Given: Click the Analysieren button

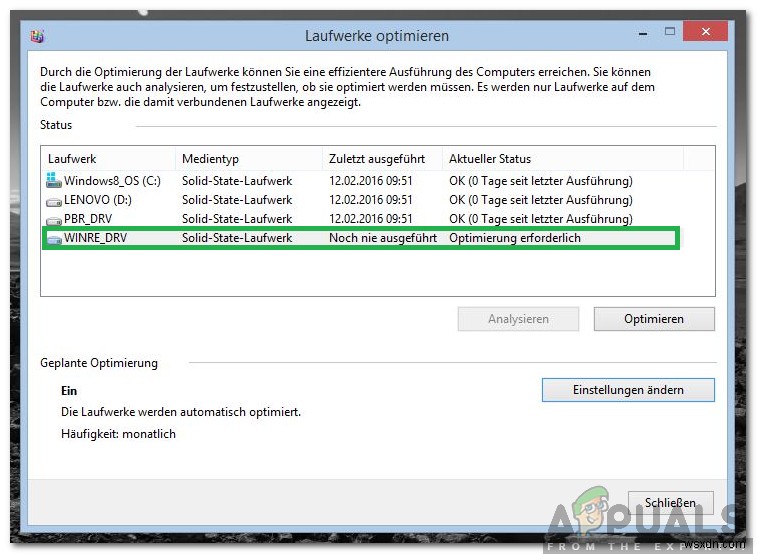Looking at the screenshot, I should point(518,319).
